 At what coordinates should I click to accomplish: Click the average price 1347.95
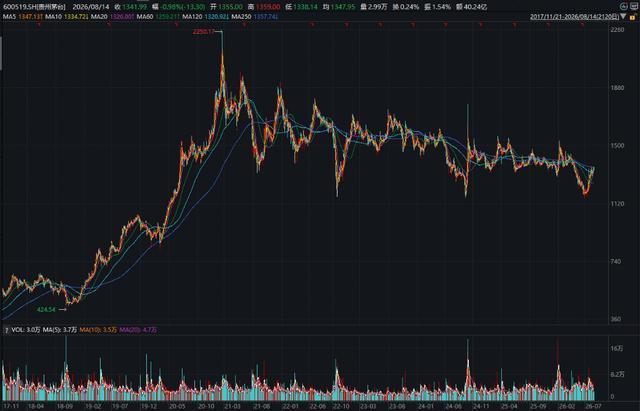click(343, 7)
